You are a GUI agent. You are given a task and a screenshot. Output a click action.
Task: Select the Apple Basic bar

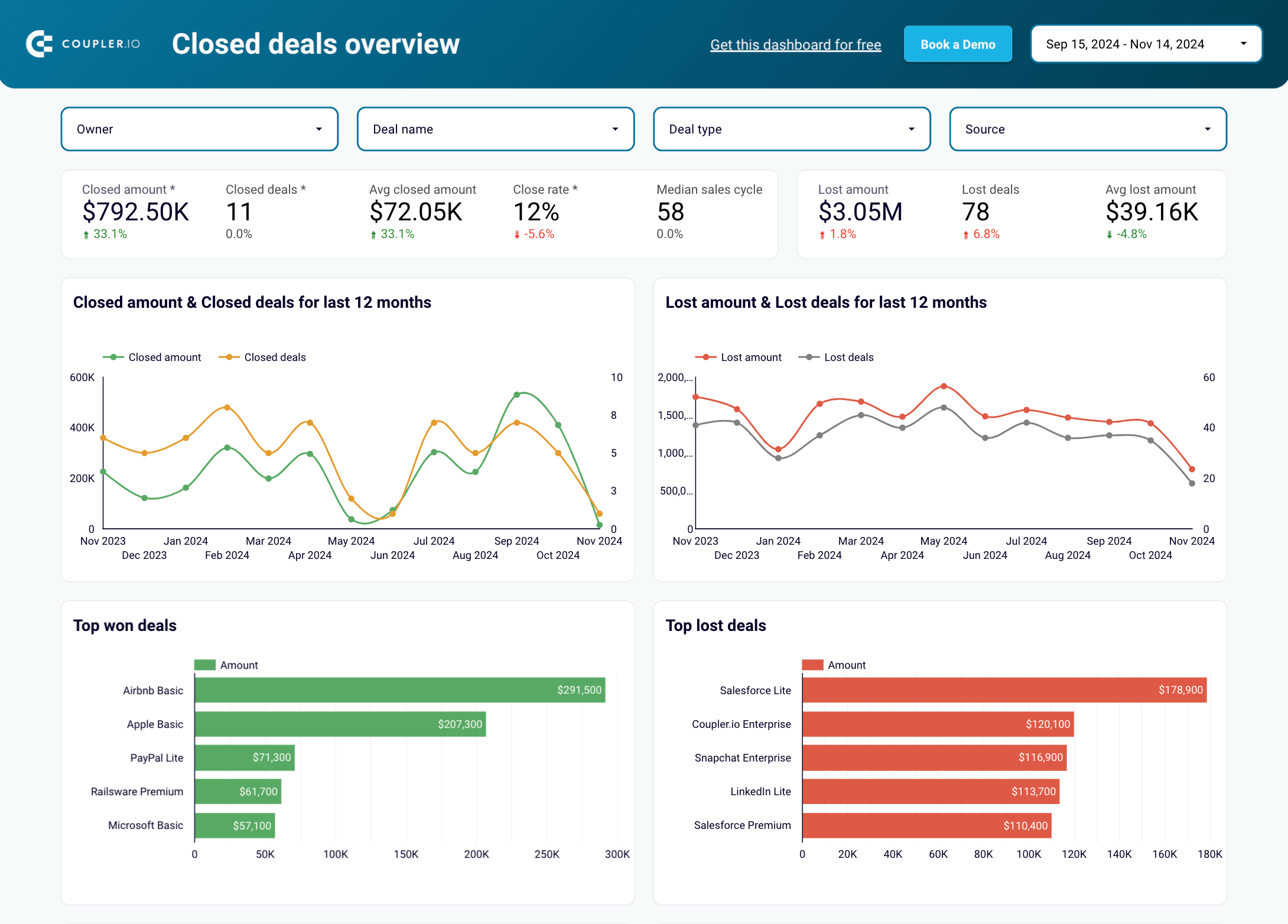pos(340,724)
